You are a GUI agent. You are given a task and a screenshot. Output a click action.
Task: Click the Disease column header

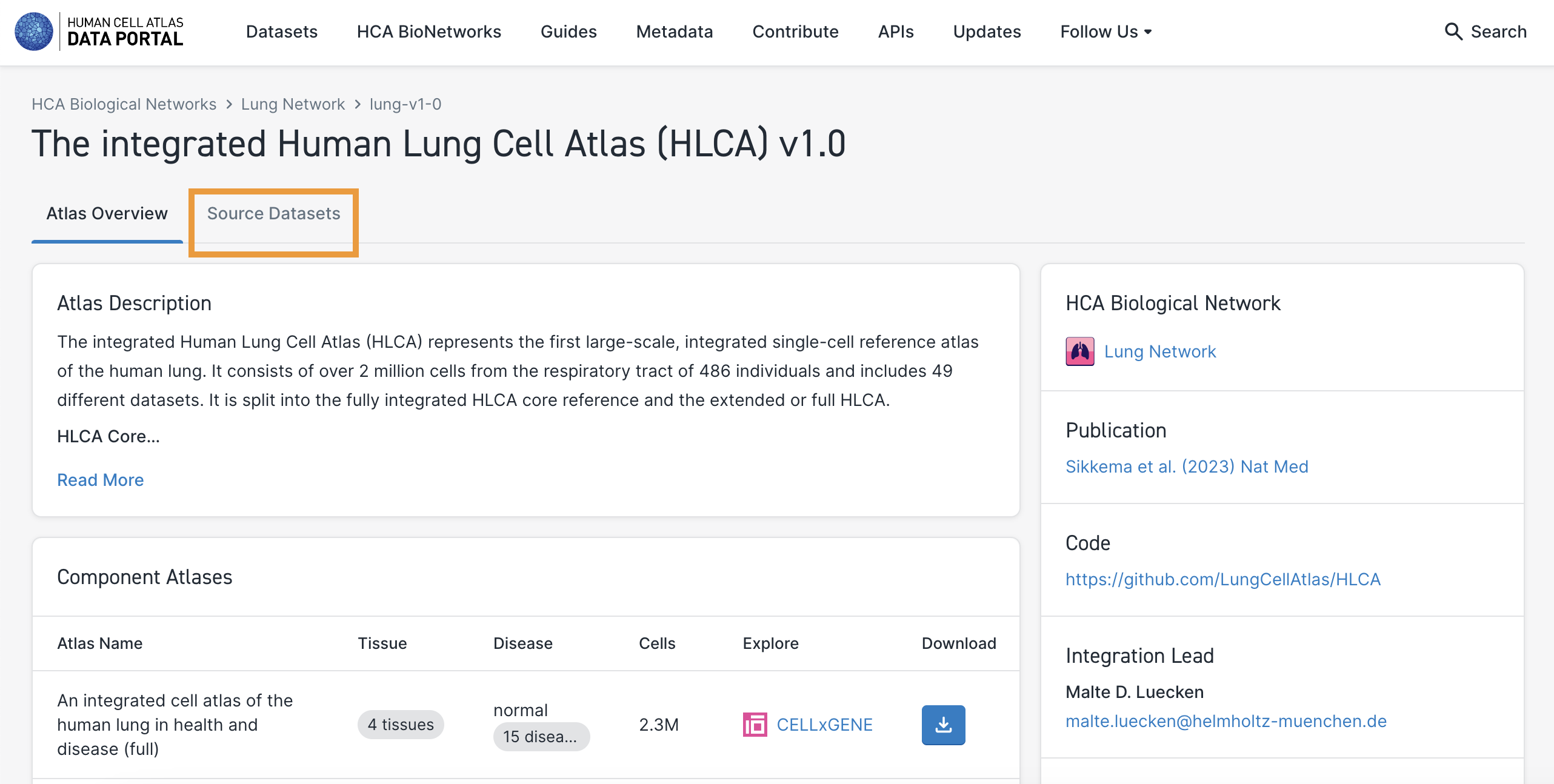[522, 643]
